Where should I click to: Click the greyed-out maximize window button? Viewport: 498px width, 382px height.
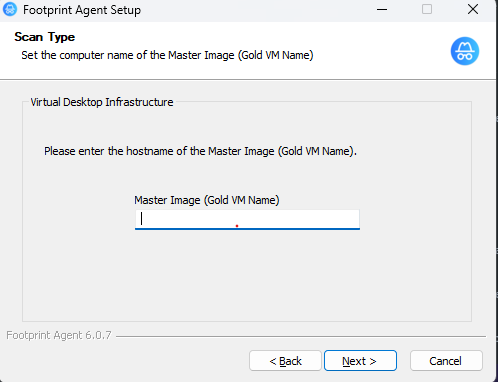[x=427, y=9]
